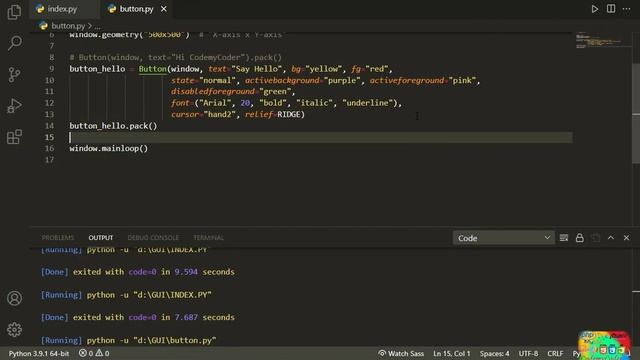
Task: Open the Run and Debug view
Action: 14,106
